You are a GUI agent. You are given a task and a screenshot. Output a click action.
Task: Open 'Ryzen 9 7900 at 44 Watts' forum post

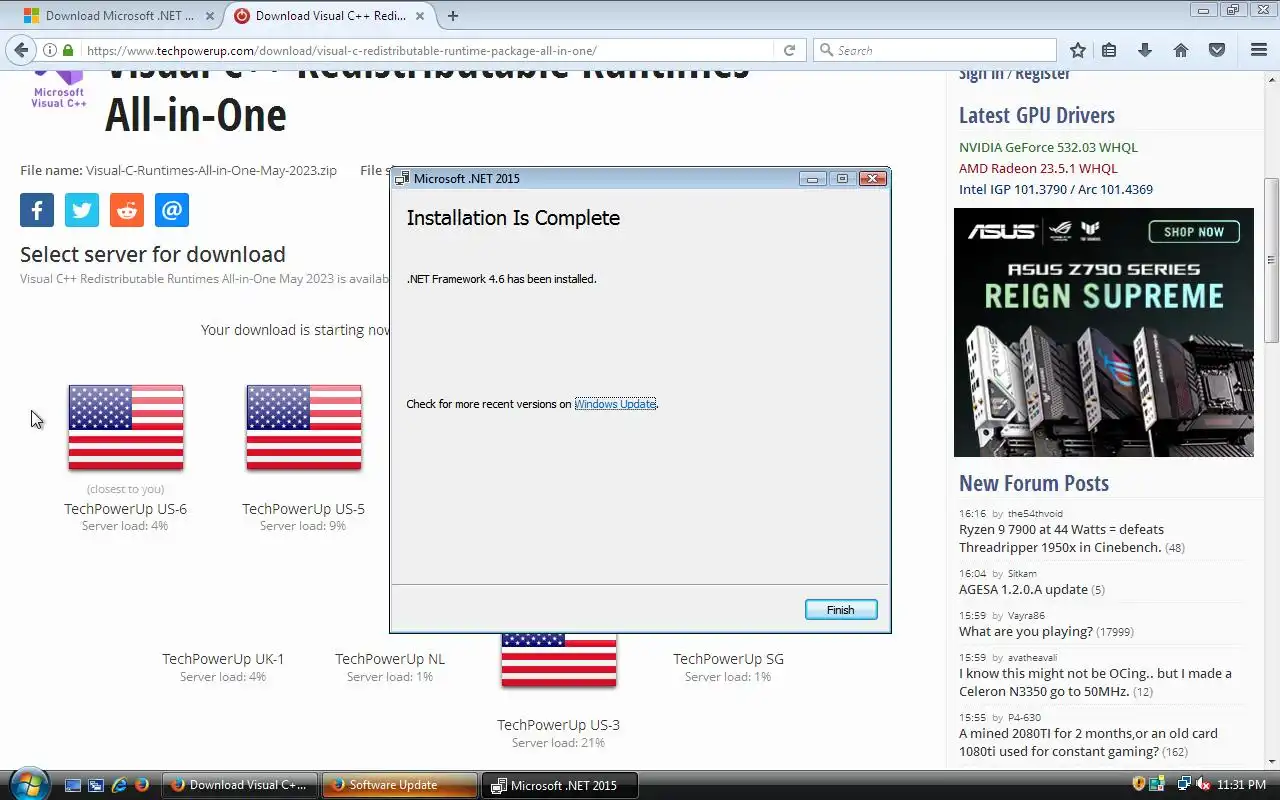click(1061, 538)
